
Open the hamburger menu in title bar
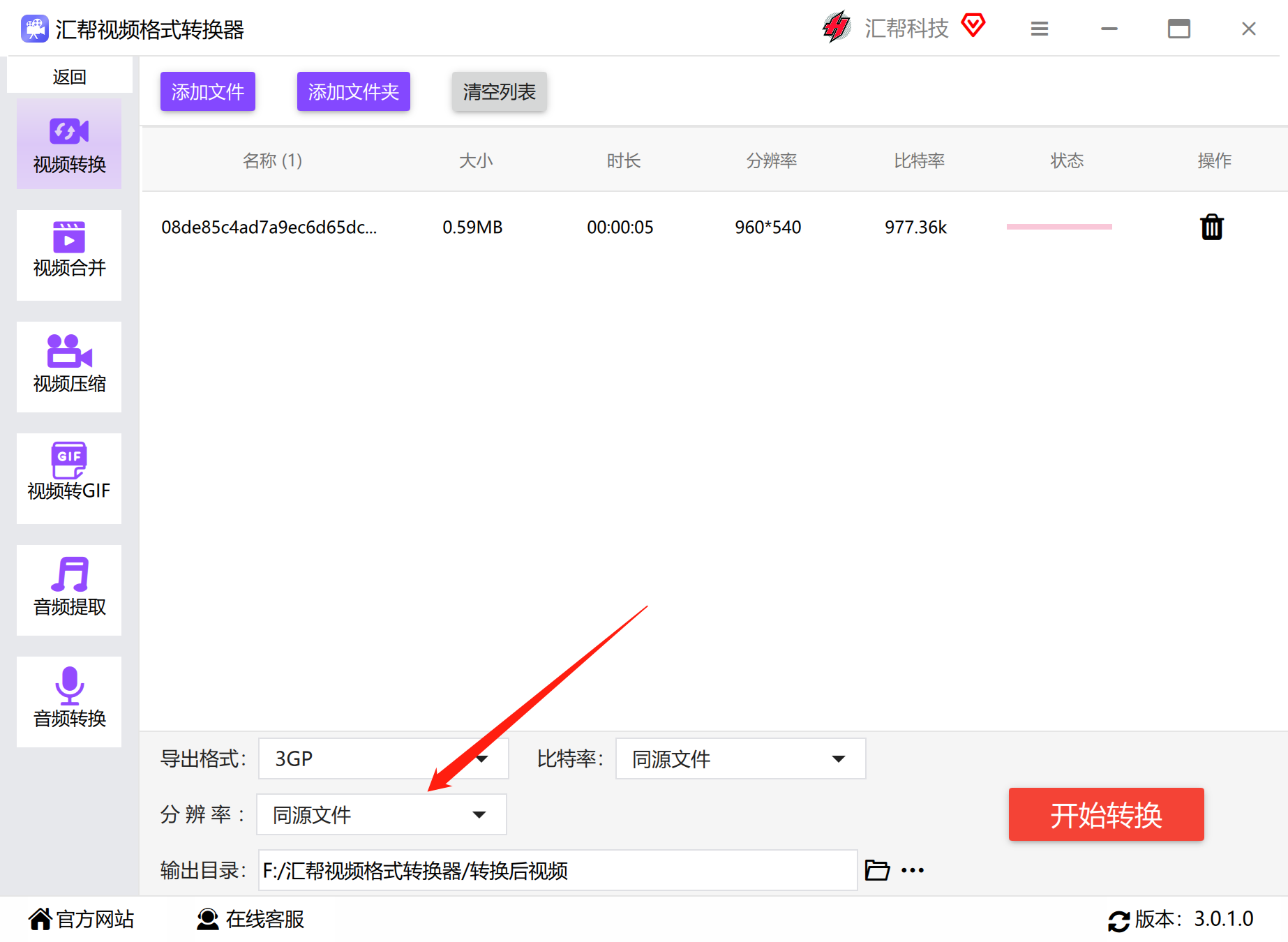1040,29
